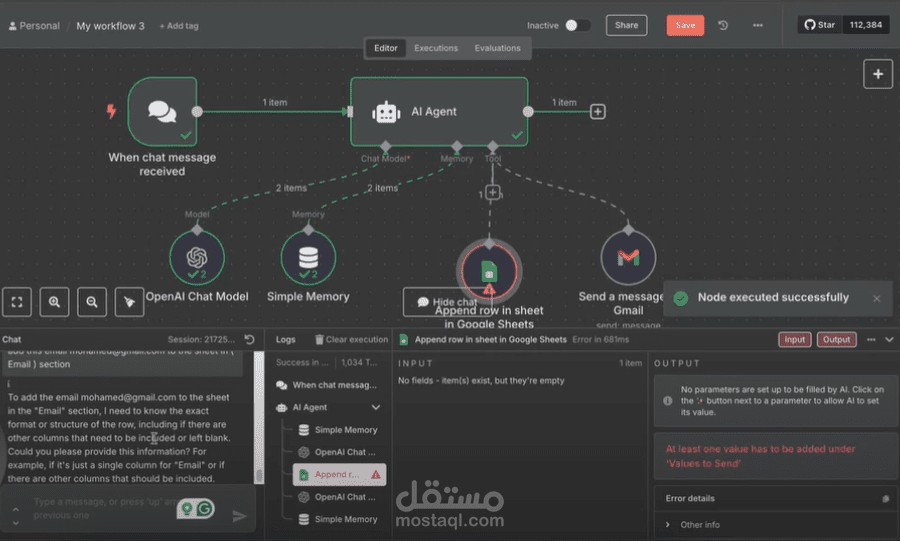Open log panel more options menu
Viewport: 900px width, 541px height.
[871, 340]
